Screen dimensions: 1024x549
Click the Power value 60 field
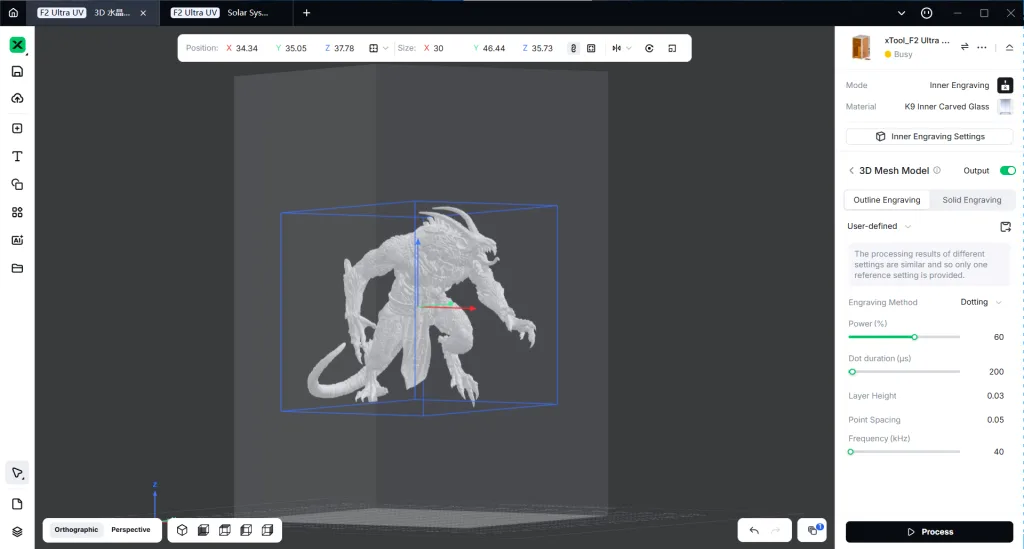click(x=998, y=337)
